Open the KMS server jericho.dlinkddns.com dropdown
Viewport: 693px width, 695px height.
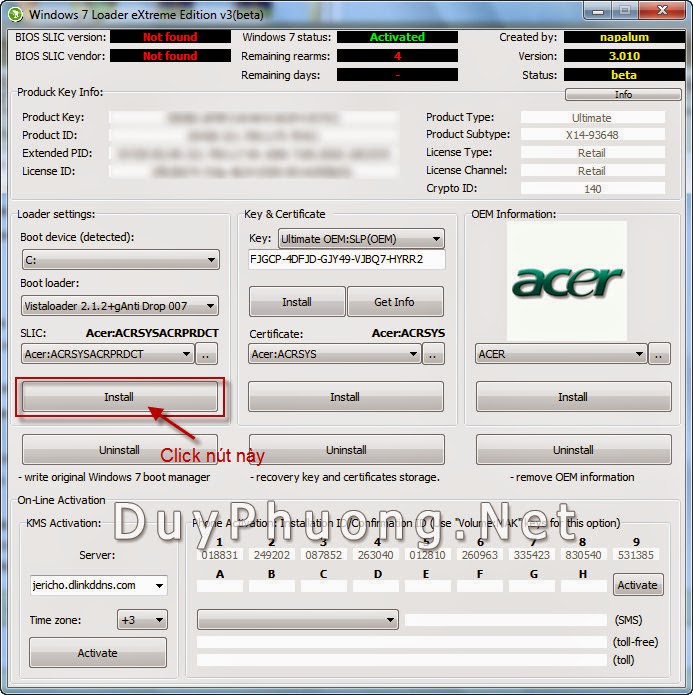(98, 586)
